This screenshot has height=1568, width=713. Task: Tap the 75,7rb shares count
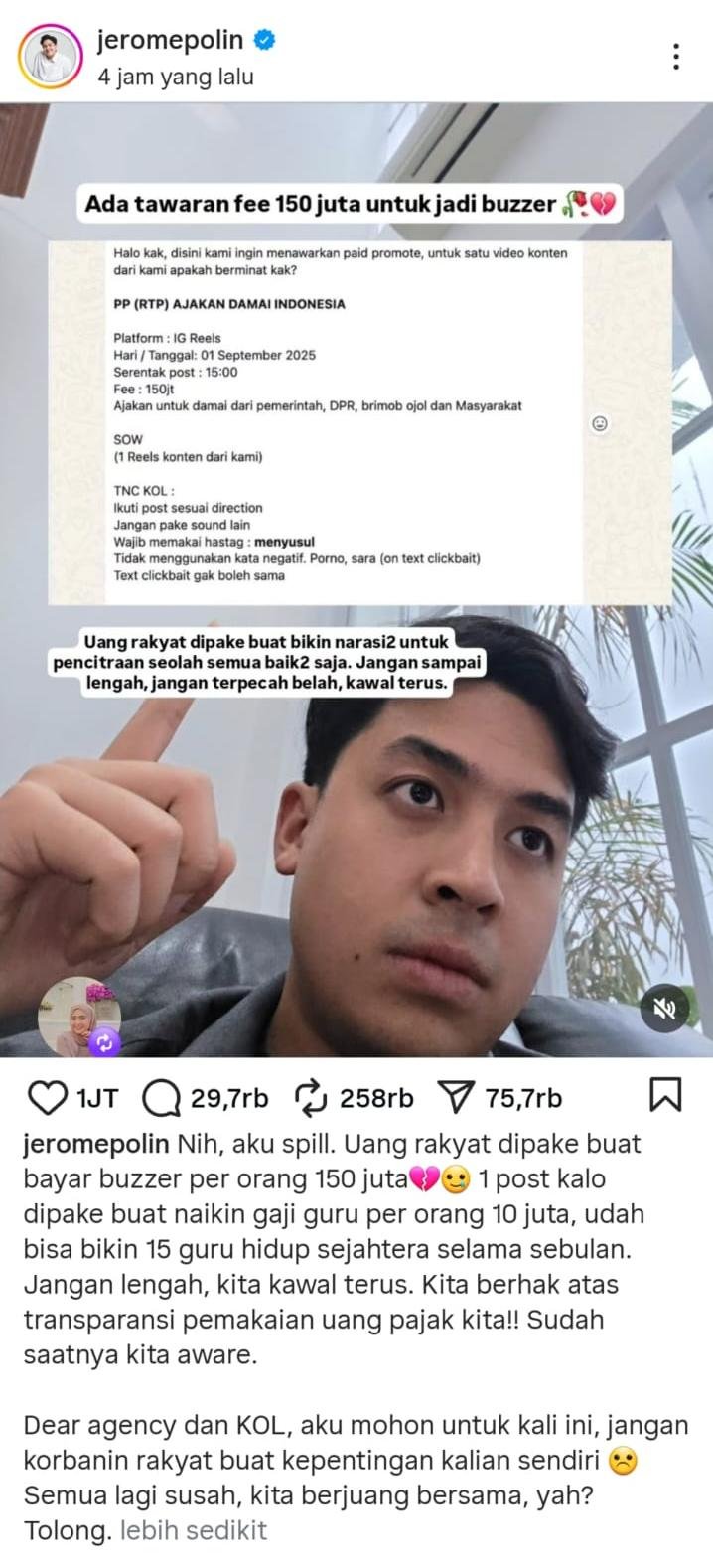[x=523, y=1098]
